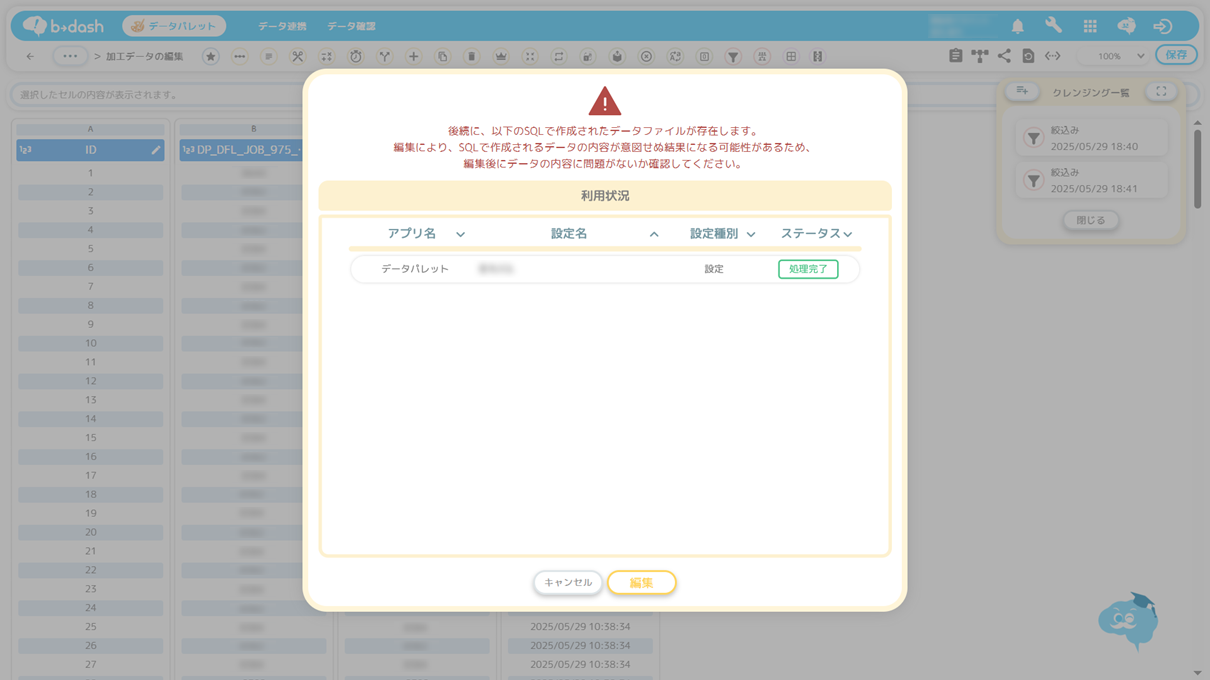Click the funnel filter icon in toolbar

pyautogui.click(x=733, y=57)
